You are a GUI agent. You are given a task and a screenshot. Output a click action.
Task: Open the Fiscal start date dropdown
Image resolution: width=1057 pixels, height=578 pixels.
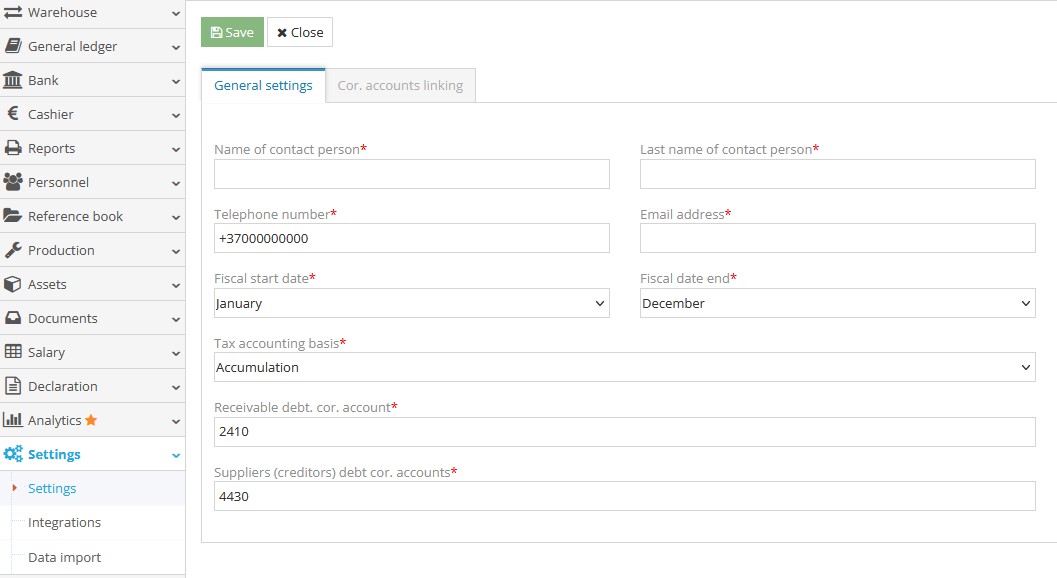point(410,303)
